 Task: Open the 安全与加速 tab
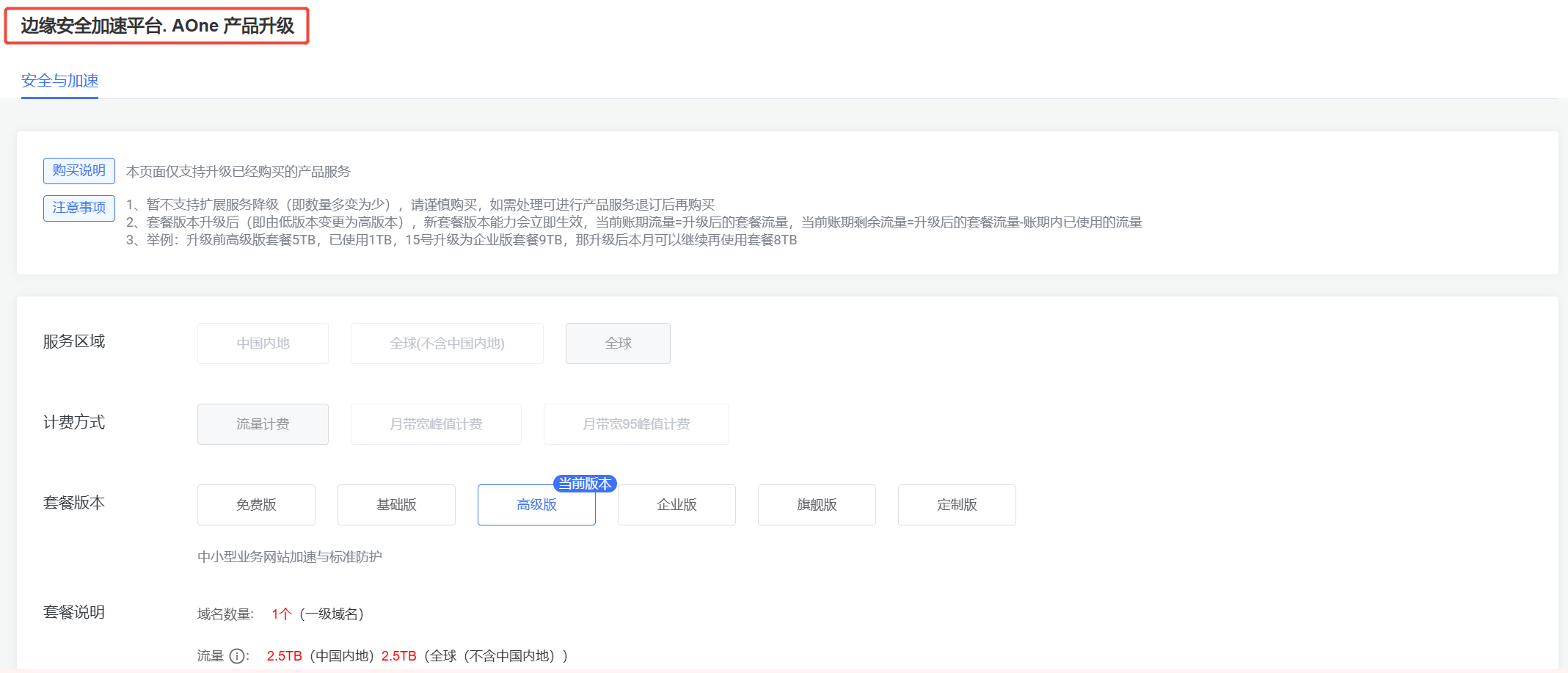(60, 81)
